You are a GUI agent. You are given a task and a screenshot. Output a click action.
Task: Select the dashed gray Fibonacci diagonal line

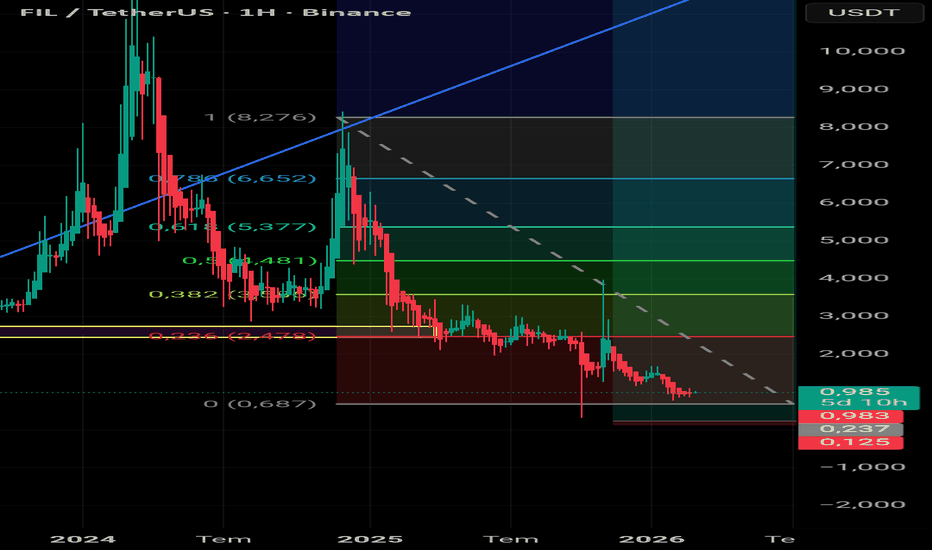tap(565, 260)
